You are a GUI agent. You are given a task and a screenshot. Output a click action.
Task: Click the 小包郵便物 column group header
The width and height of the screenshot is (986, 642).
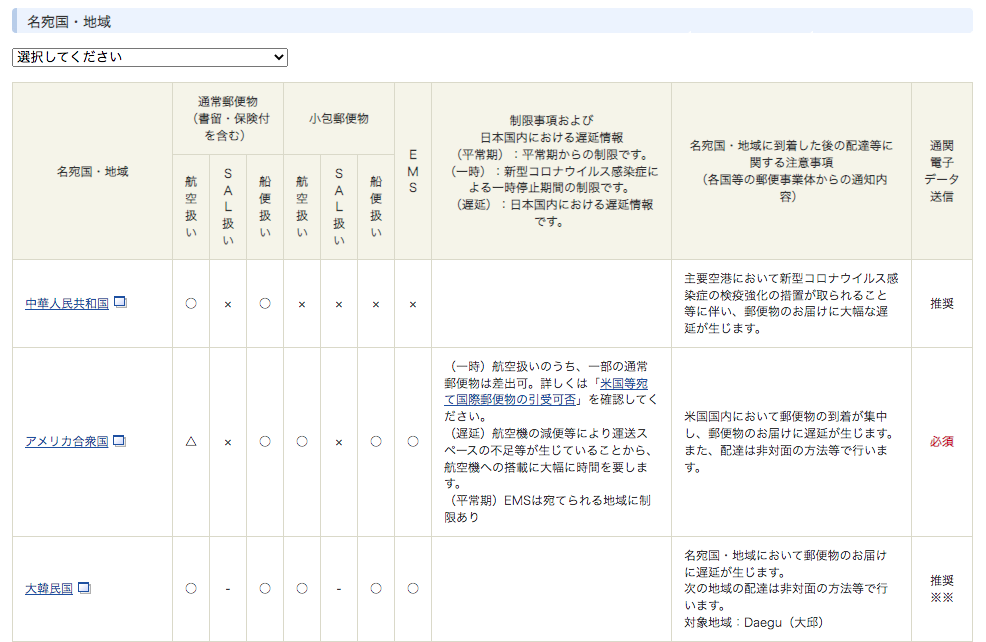pyautogui.click(x=339, y=118)
